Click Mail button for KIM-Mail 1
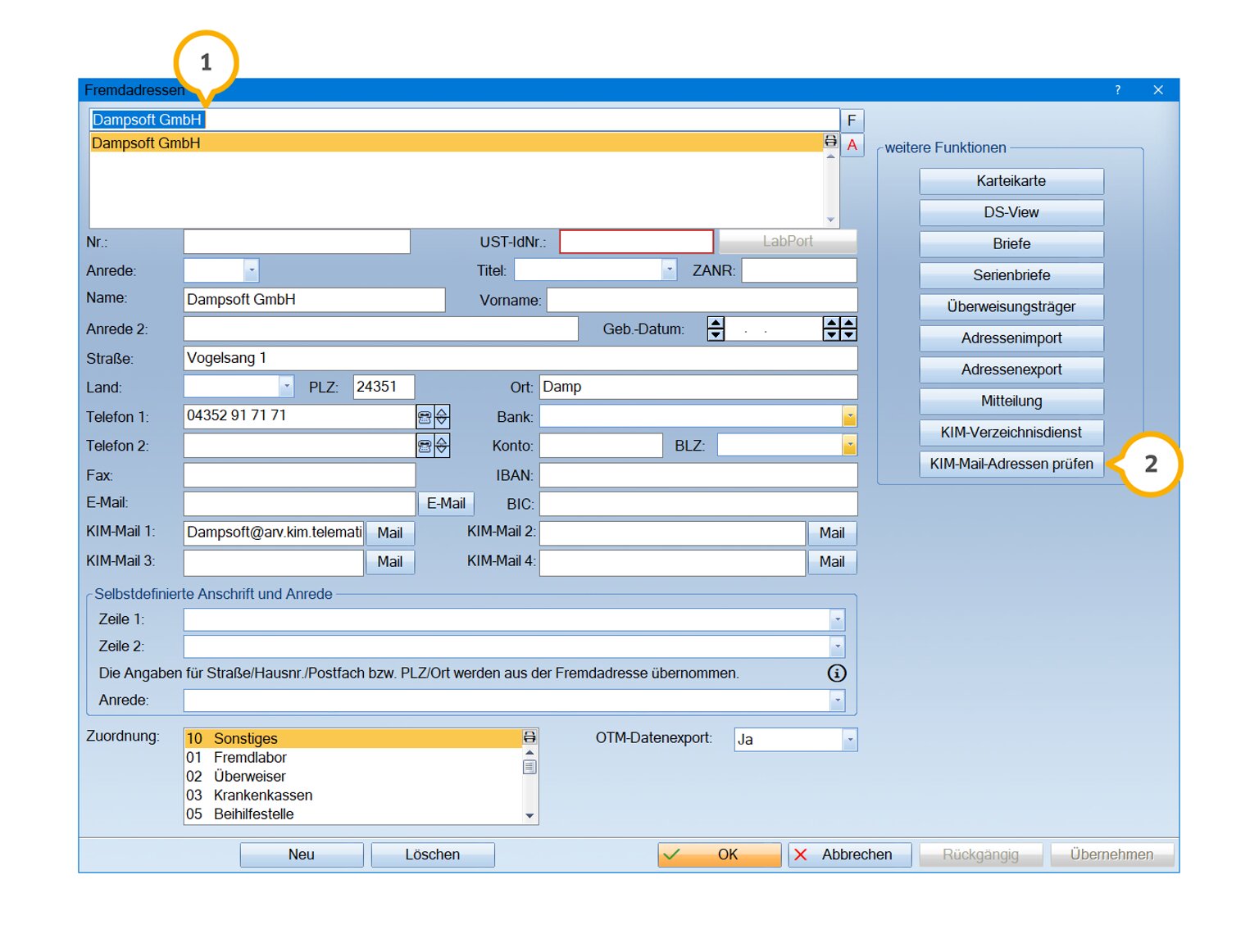Screen dimensions: 1259x952 [x=390, y=533]
